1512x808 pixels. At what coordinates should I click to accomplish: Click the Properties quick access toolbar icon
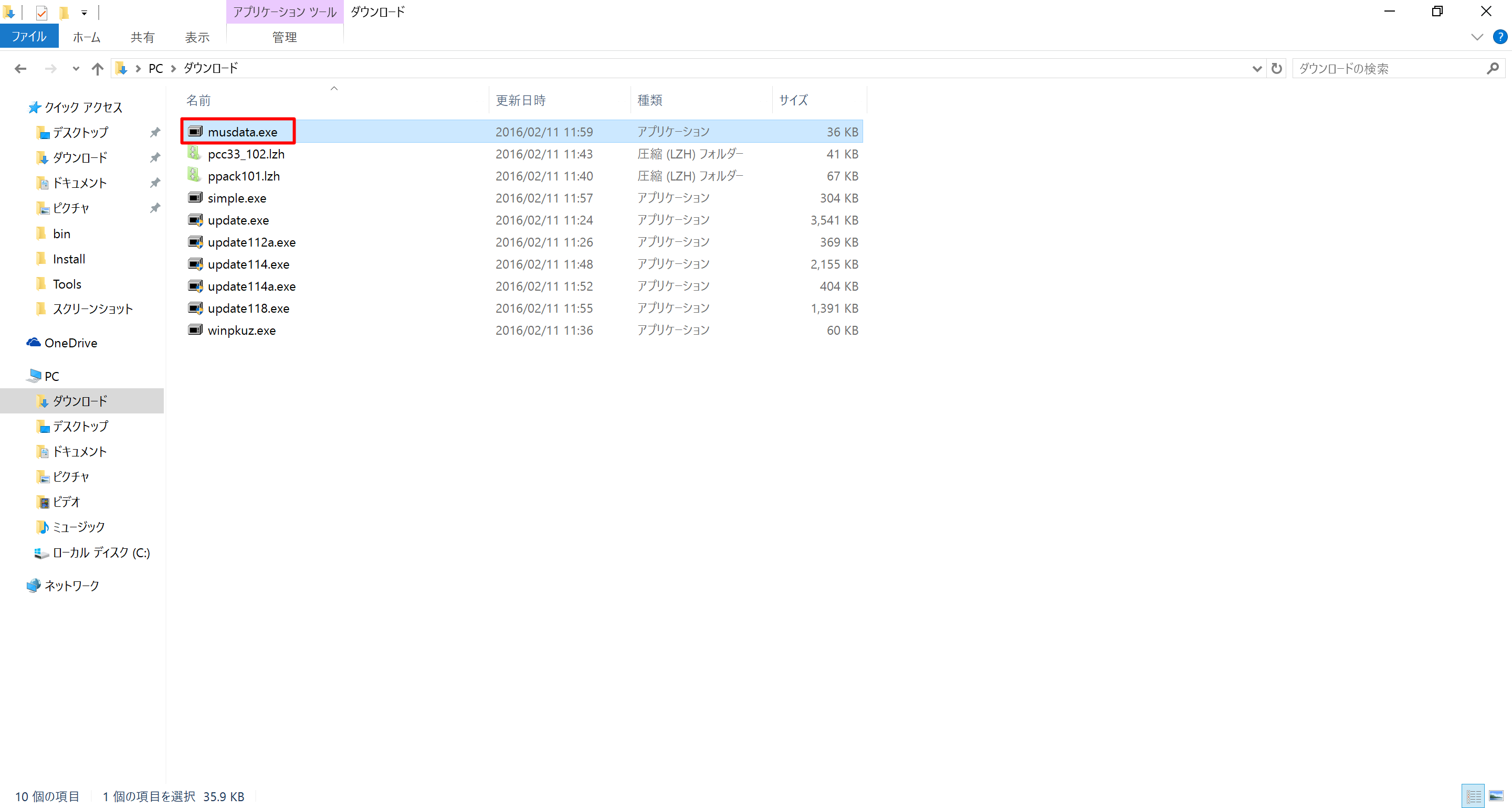[x=41, y=12]
